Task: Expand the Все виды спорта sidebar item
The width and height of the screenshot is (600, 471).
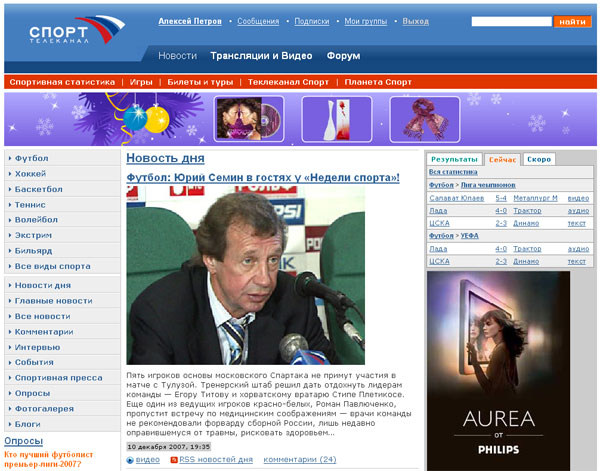Action: (x=53, y=266)
